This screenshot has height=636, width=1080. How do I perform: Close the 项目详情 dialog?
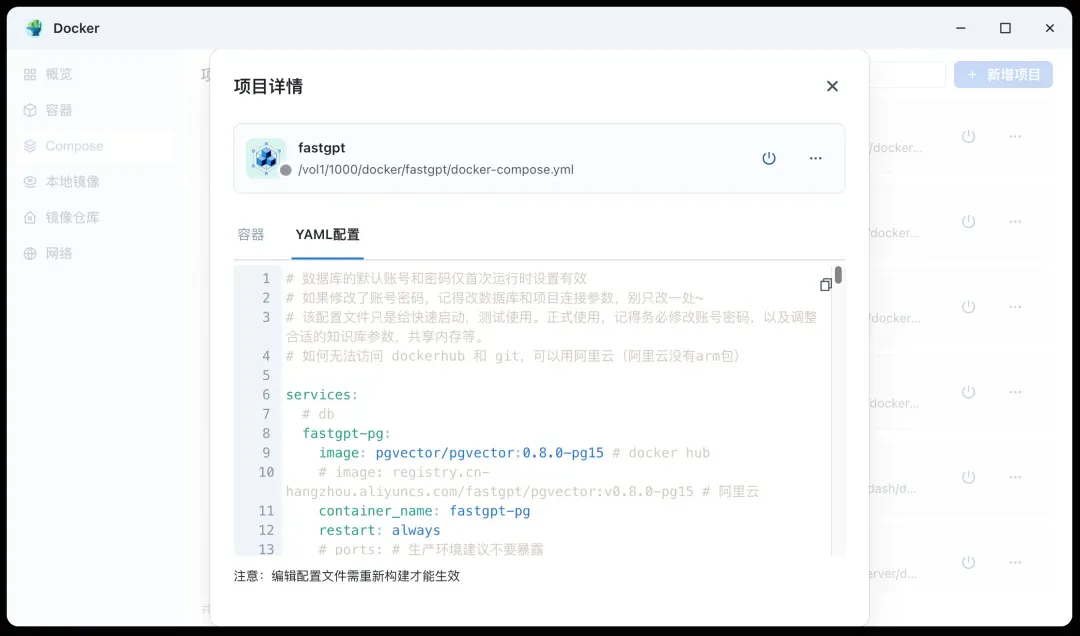coord(832,86)
